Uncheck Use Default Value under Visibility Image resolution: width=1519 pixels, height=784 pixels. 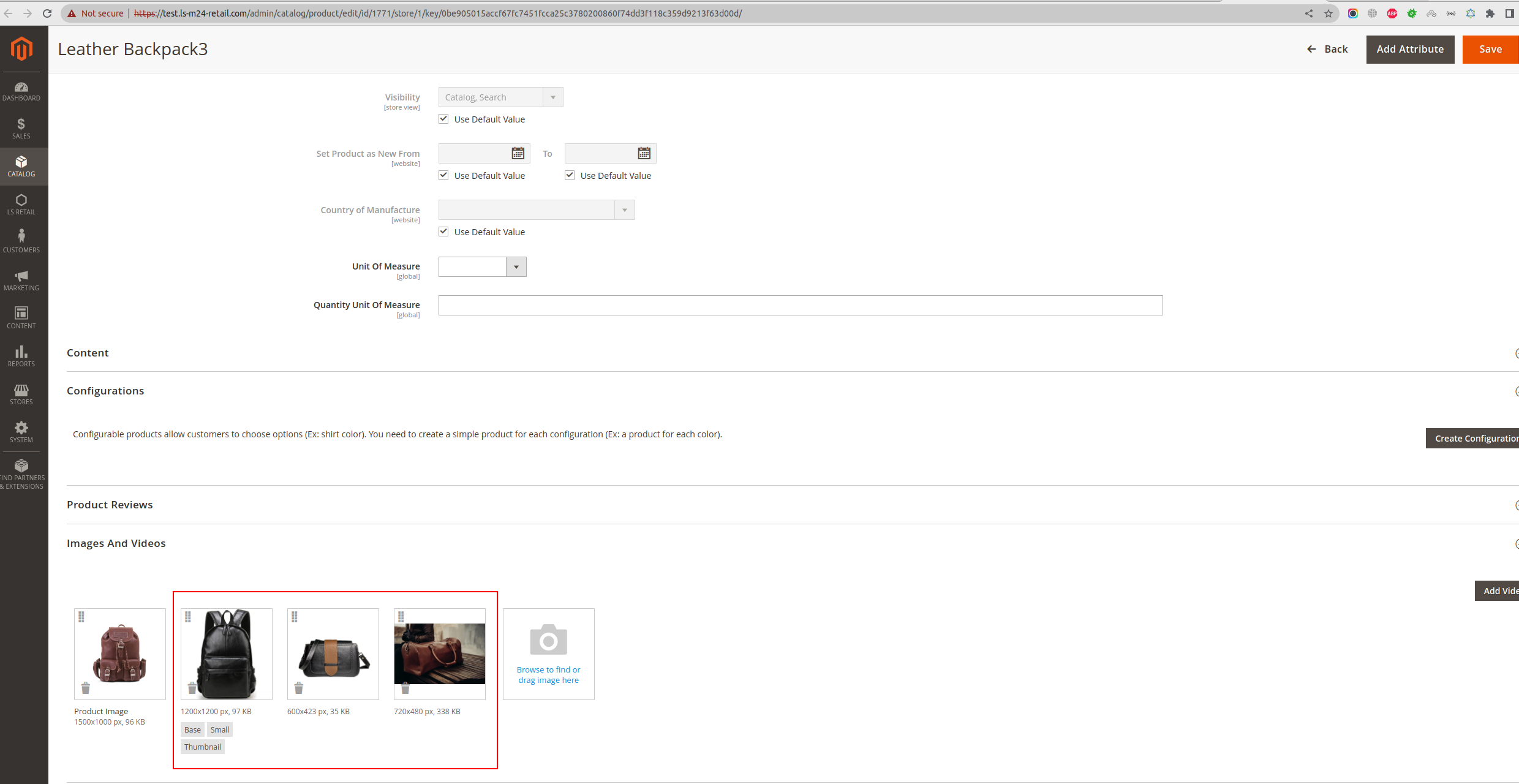click(x=443, y=119)
